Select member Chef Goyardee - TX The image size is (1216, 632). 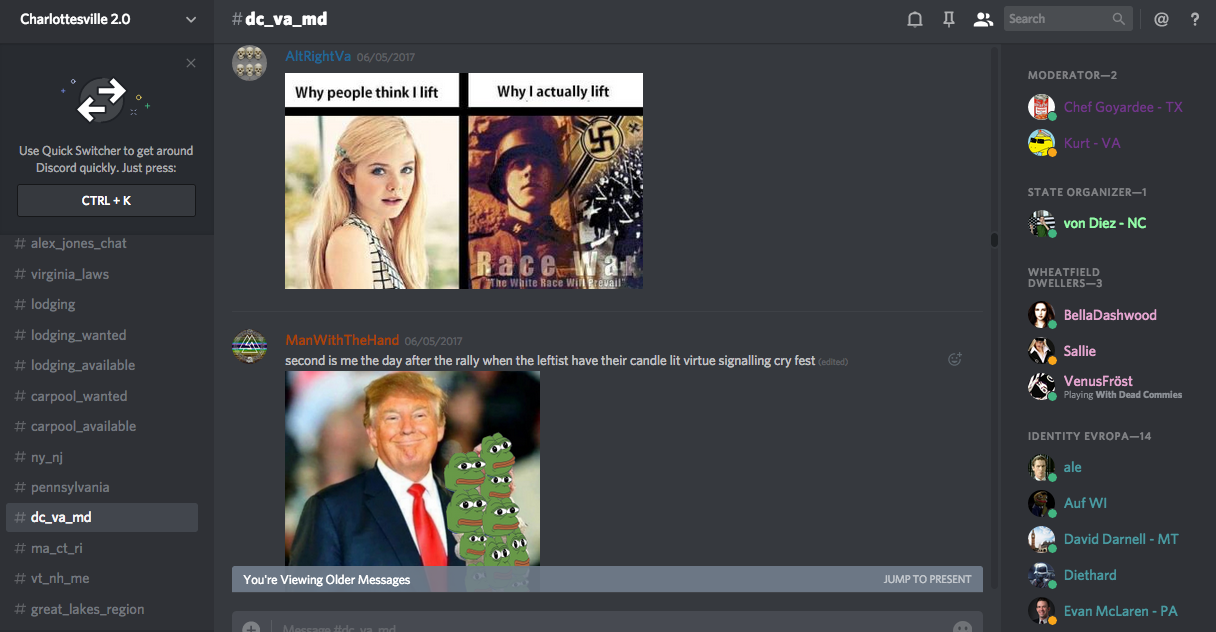[x=1122, y=107]
